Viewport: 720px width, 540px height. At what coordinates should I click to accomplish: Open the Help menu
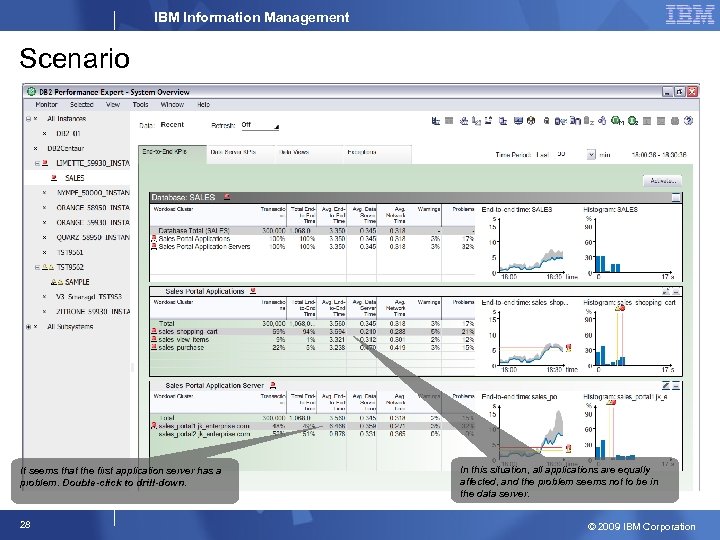click(x=203, y=105)
